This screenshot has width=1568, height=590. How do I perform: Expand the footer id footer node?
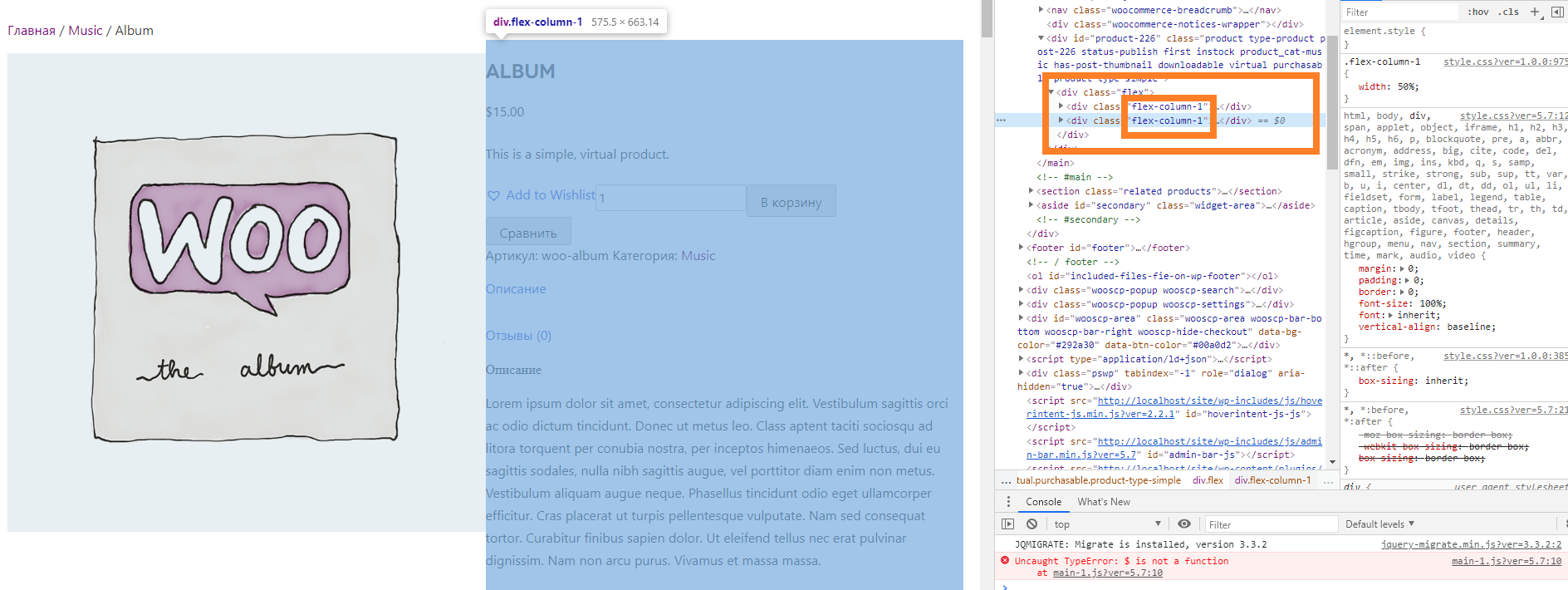(x=1021, y=248)
